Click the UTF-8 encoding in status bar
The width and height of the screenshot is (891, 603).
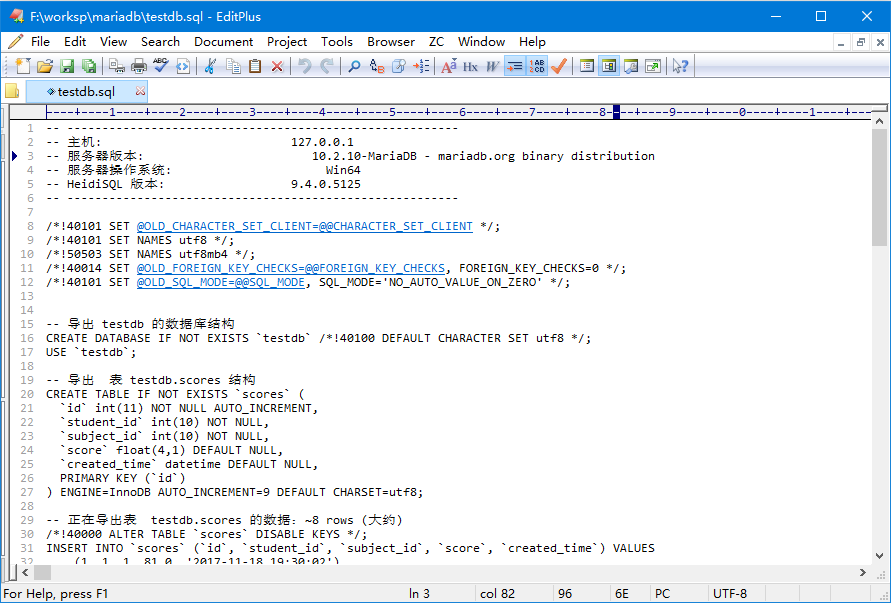pos(729,594)
